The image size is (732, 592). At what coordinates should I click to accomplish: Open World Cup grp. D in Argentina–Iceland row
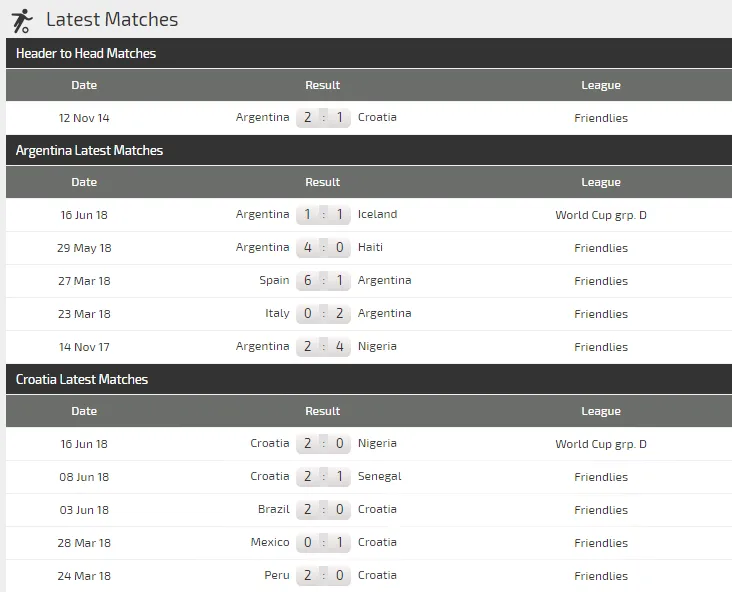coord(601,215)
